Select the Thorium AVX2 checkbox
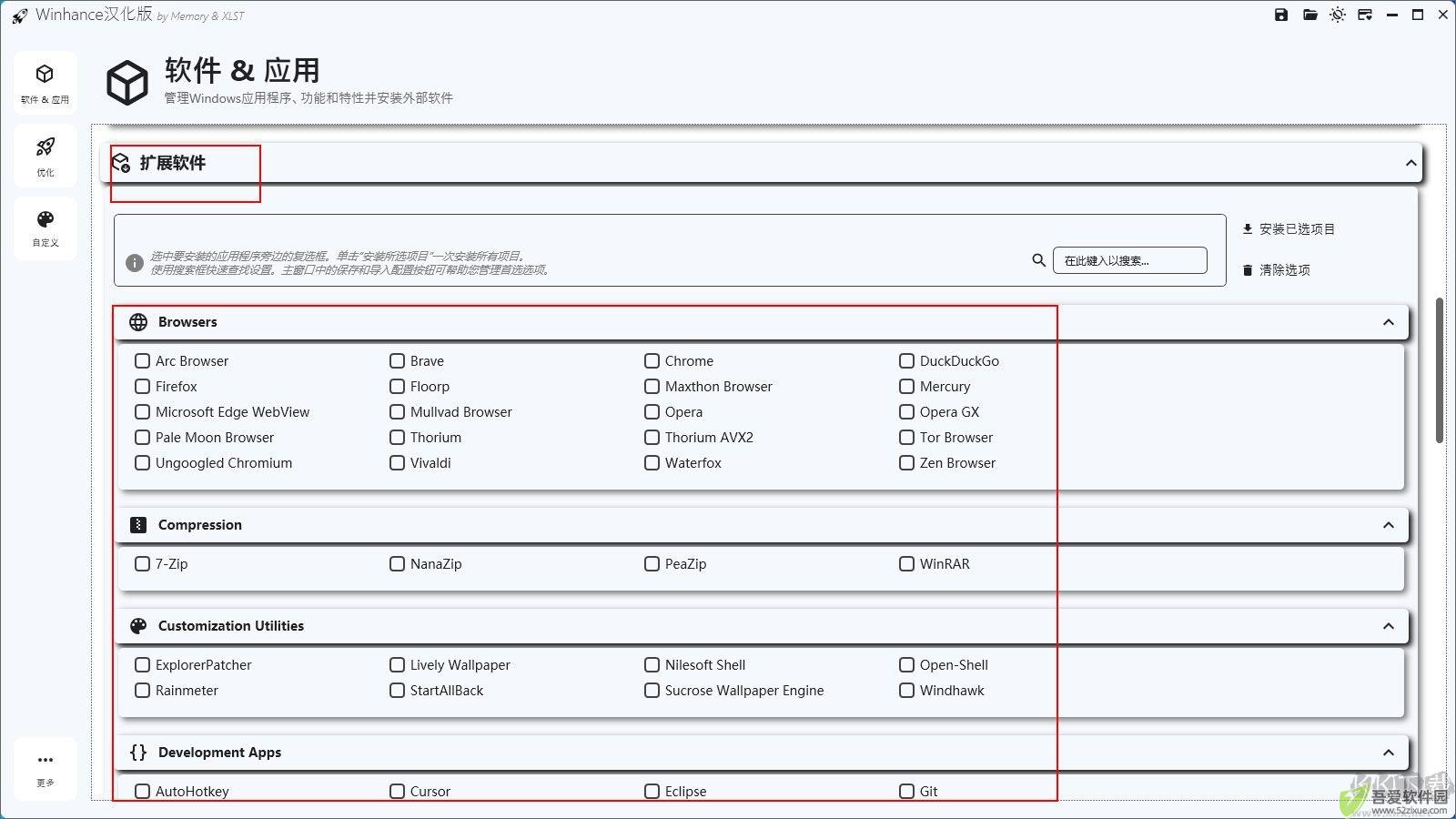Screen dimensions: 1456x819 coord(652,438)
